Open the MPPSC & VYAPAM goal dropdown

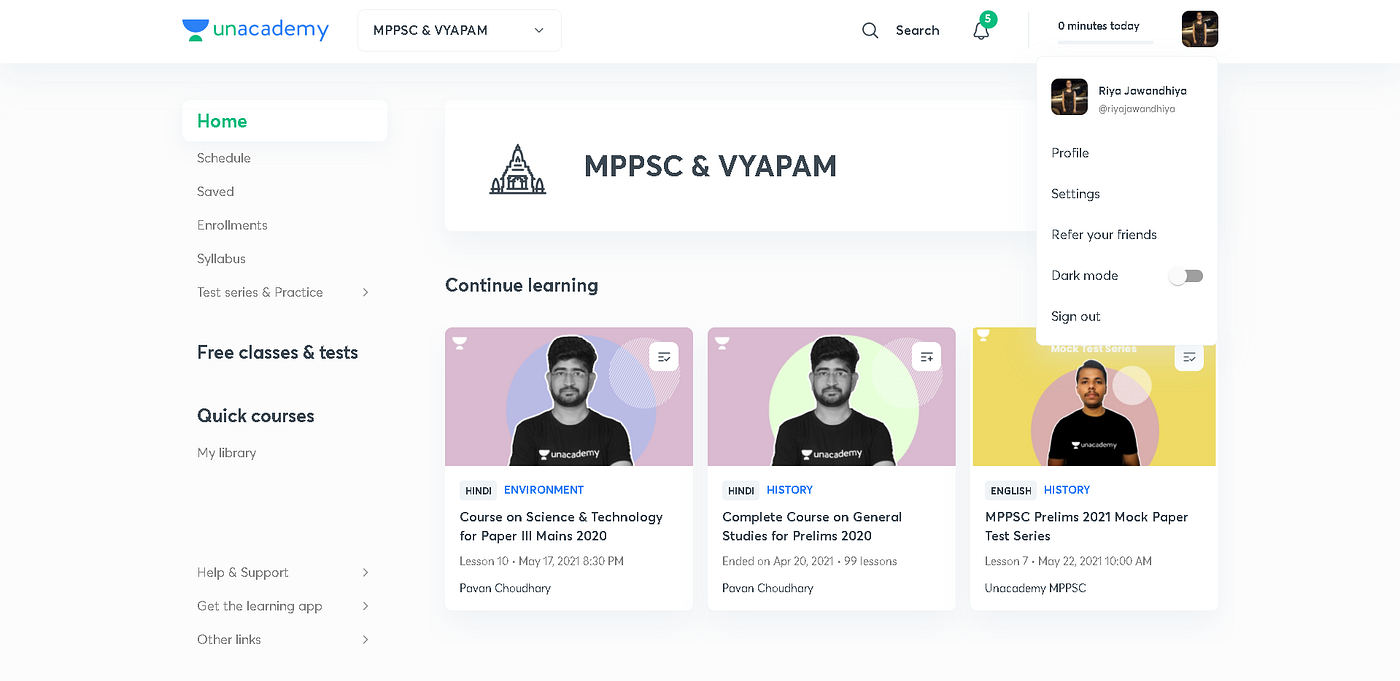pos(459,30)
